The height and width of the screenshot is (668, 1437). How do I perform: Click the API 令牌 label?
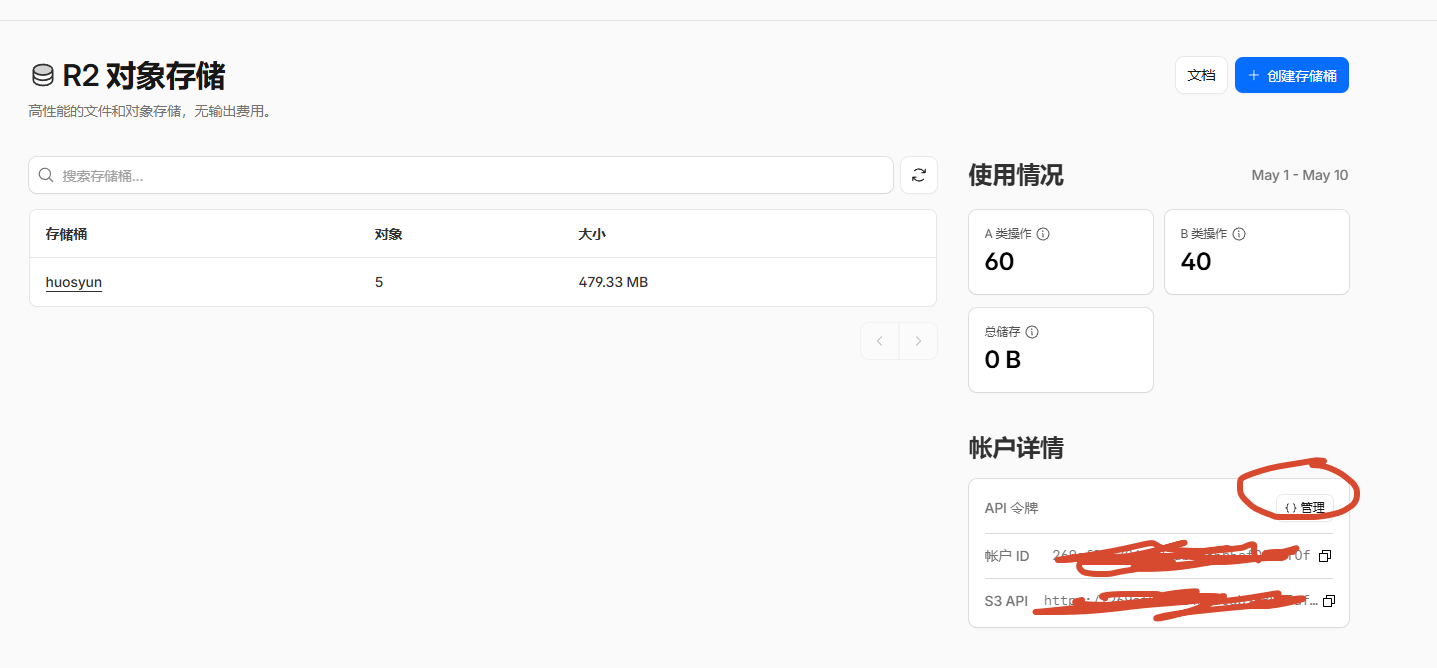pyautogui.click(x=1011, y=508)
